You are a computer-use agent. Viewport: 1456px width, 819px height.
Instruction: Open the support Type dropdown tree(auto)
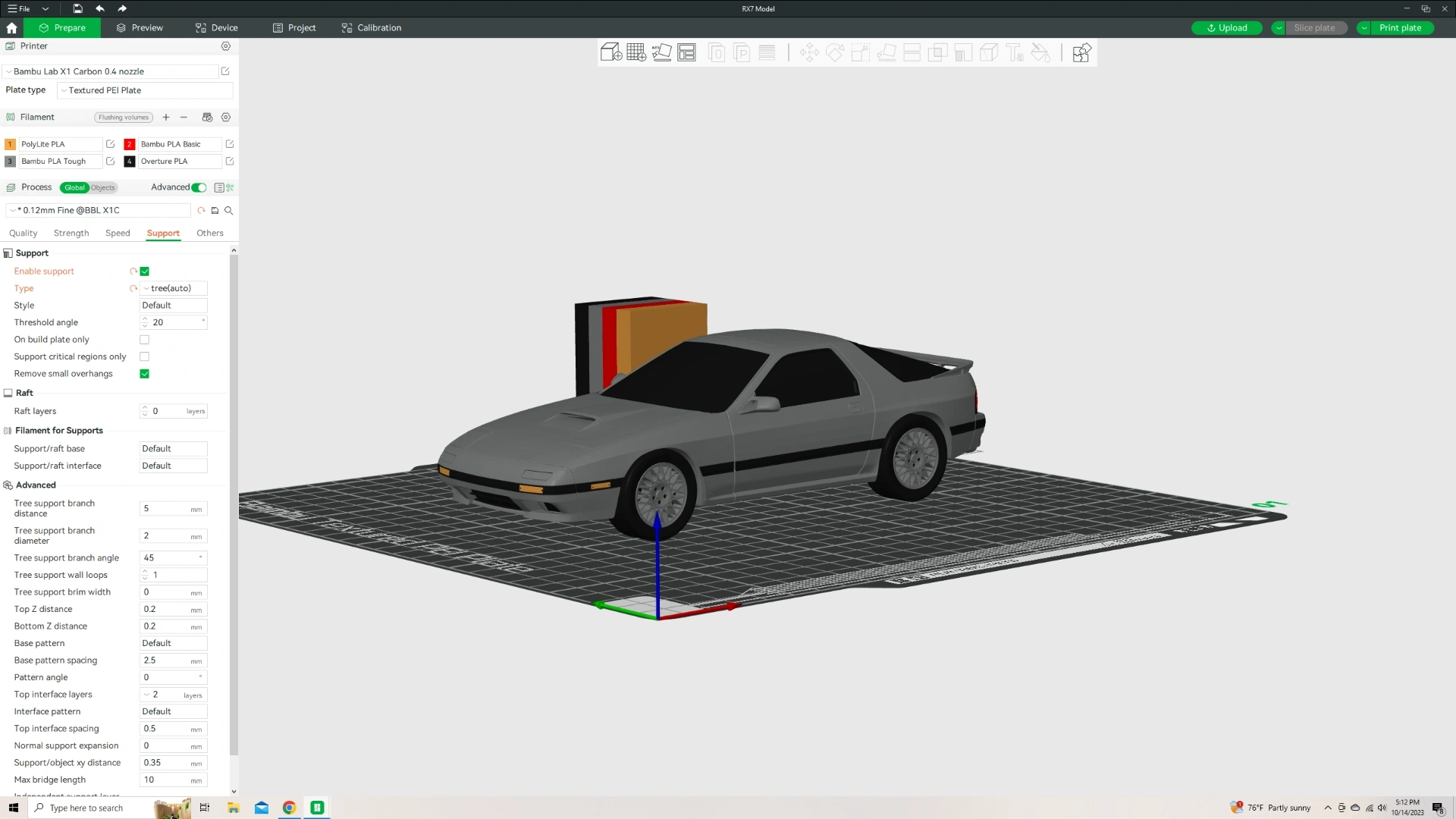coord(174,288)
